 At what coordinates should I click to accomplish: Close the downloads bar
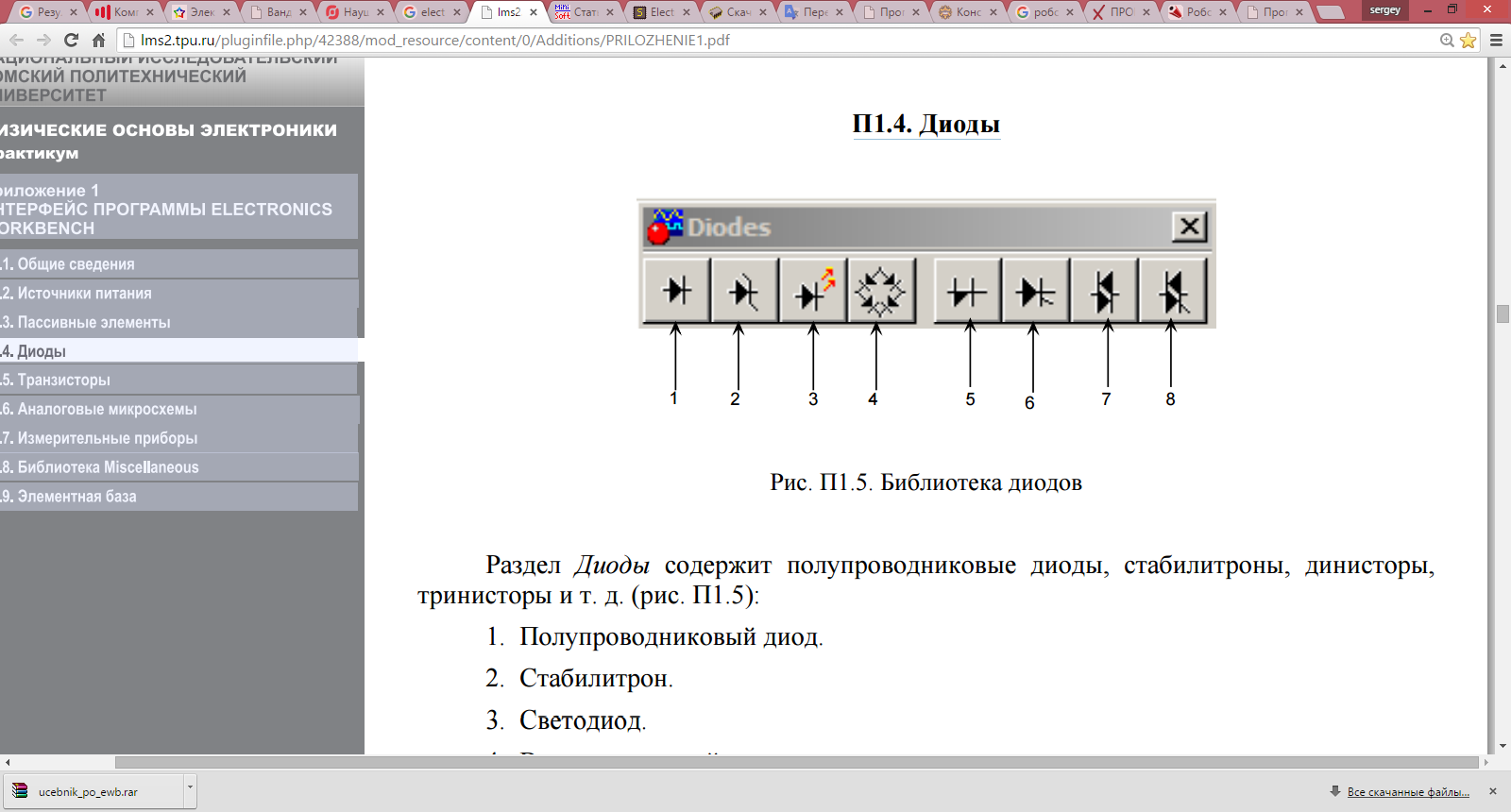click(x=1493, y=791)
